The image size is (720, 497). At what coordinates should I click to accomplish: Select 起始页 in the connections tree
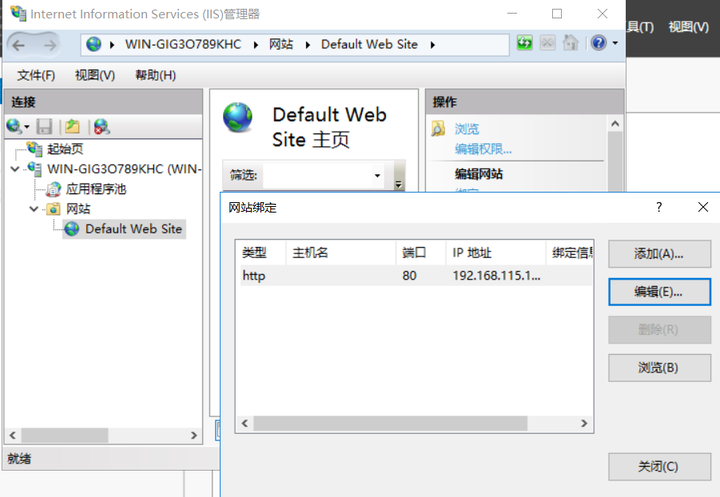[65, 149]
